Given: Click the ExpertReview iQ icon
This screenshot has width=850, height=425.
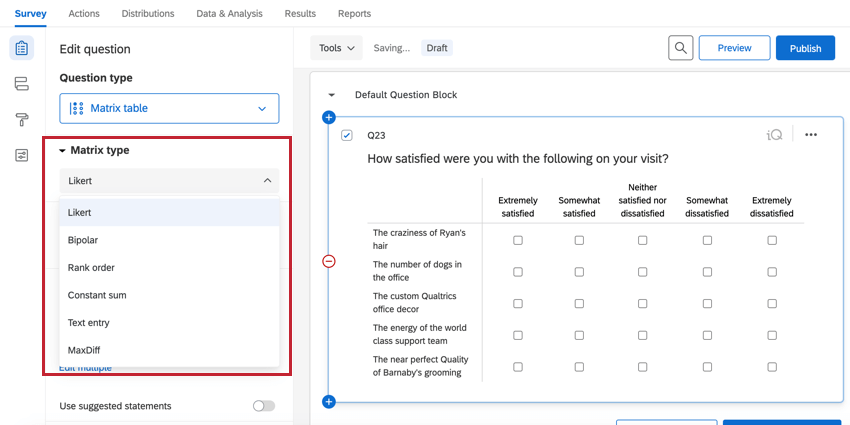Looking at the screenshot, I should (774, 135).
